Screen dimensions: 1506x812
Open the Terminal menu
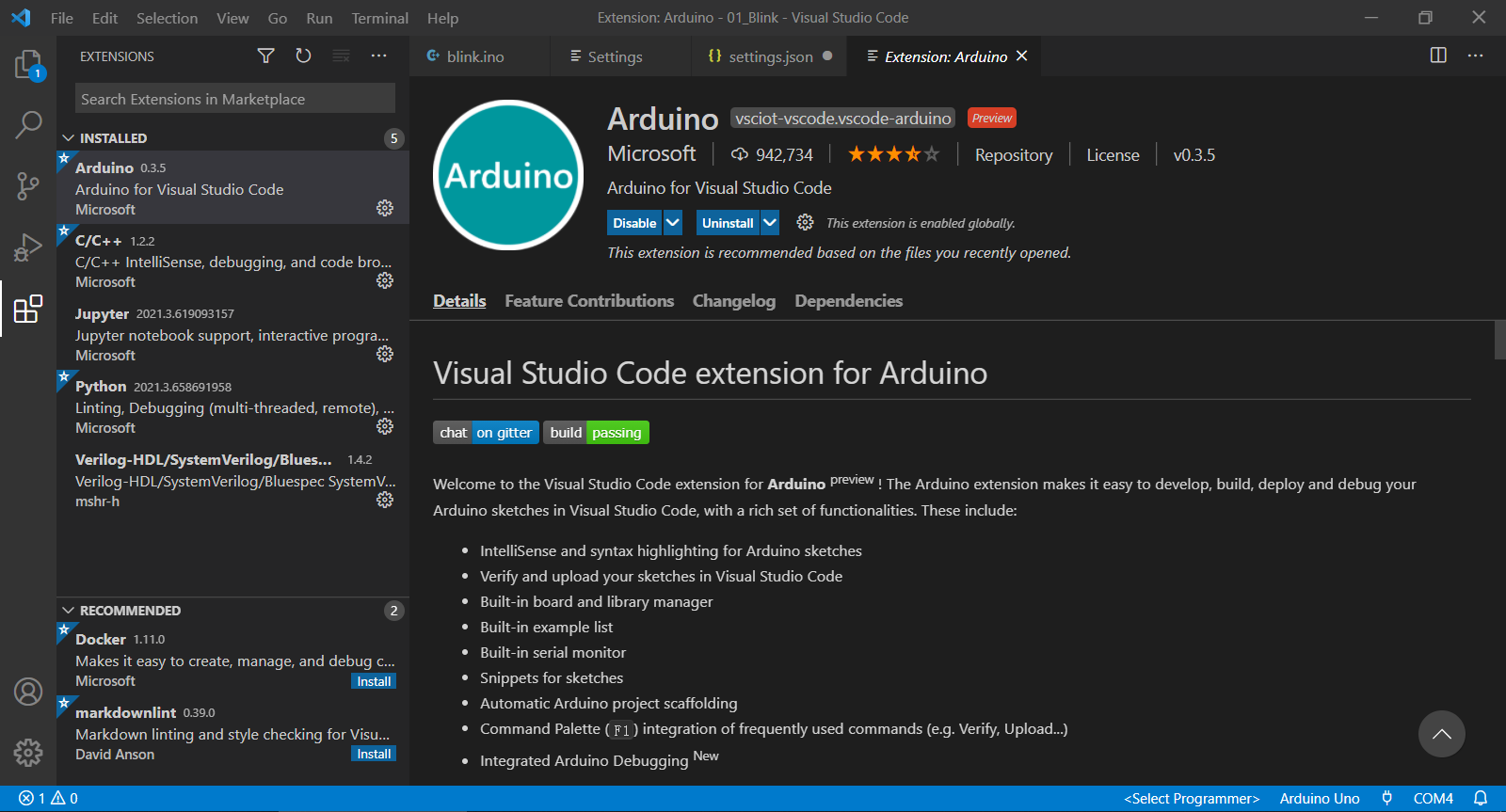(380, 18)
